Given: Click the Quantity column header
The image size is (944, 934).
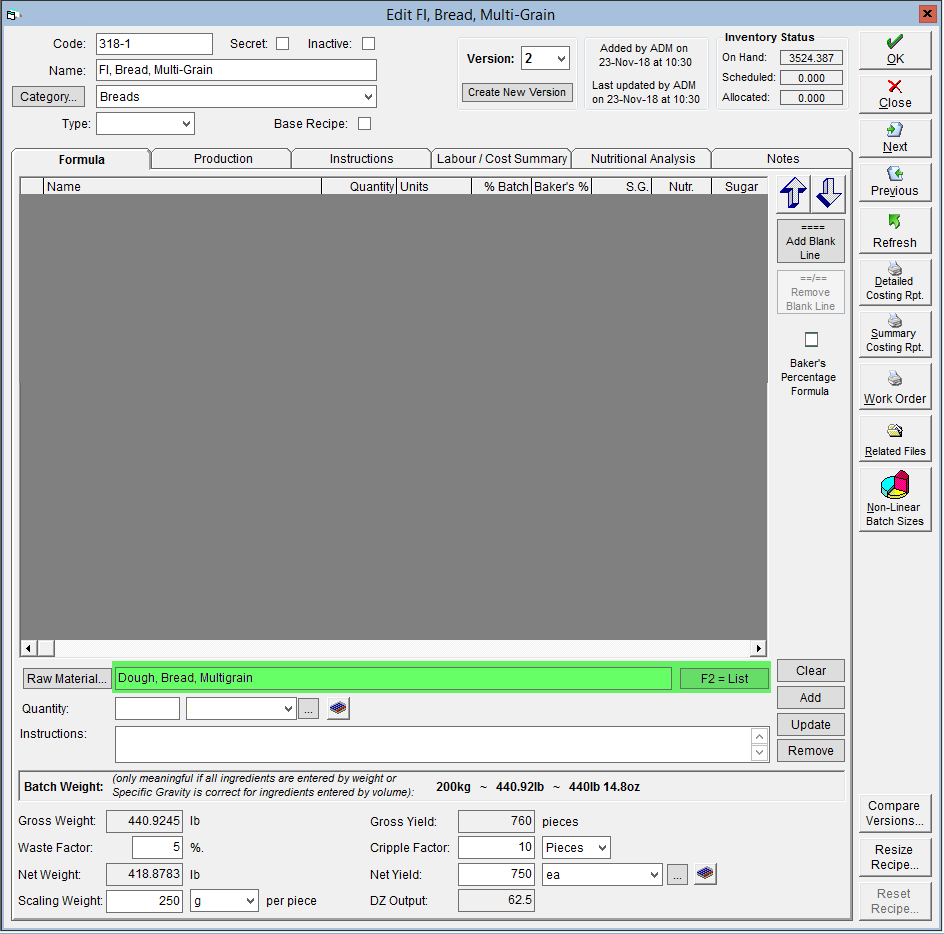Looking at the screenshot, I should (x=359, y=186).
